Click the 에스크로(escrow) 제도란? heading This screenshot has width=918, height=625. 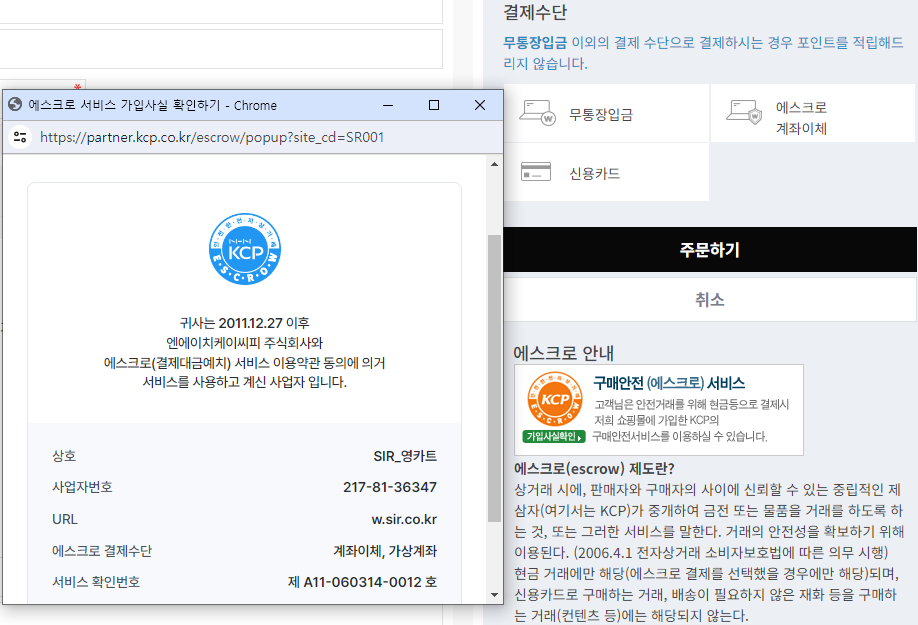click(x=594, y=469)
